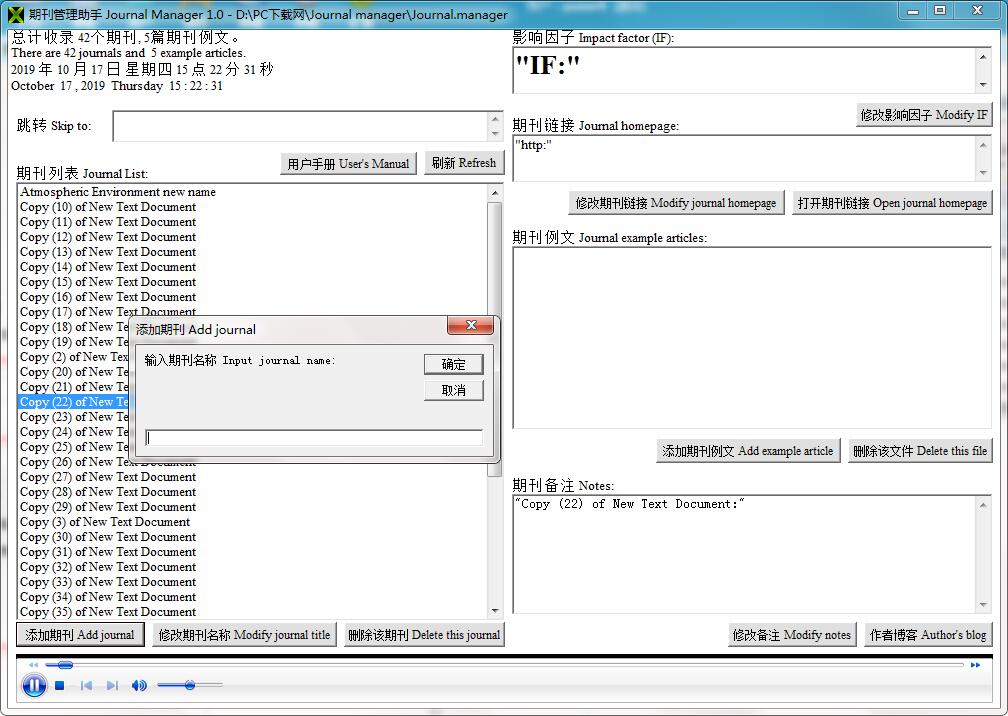
Task: Adjust the volume slider
Action: point(190,685)
